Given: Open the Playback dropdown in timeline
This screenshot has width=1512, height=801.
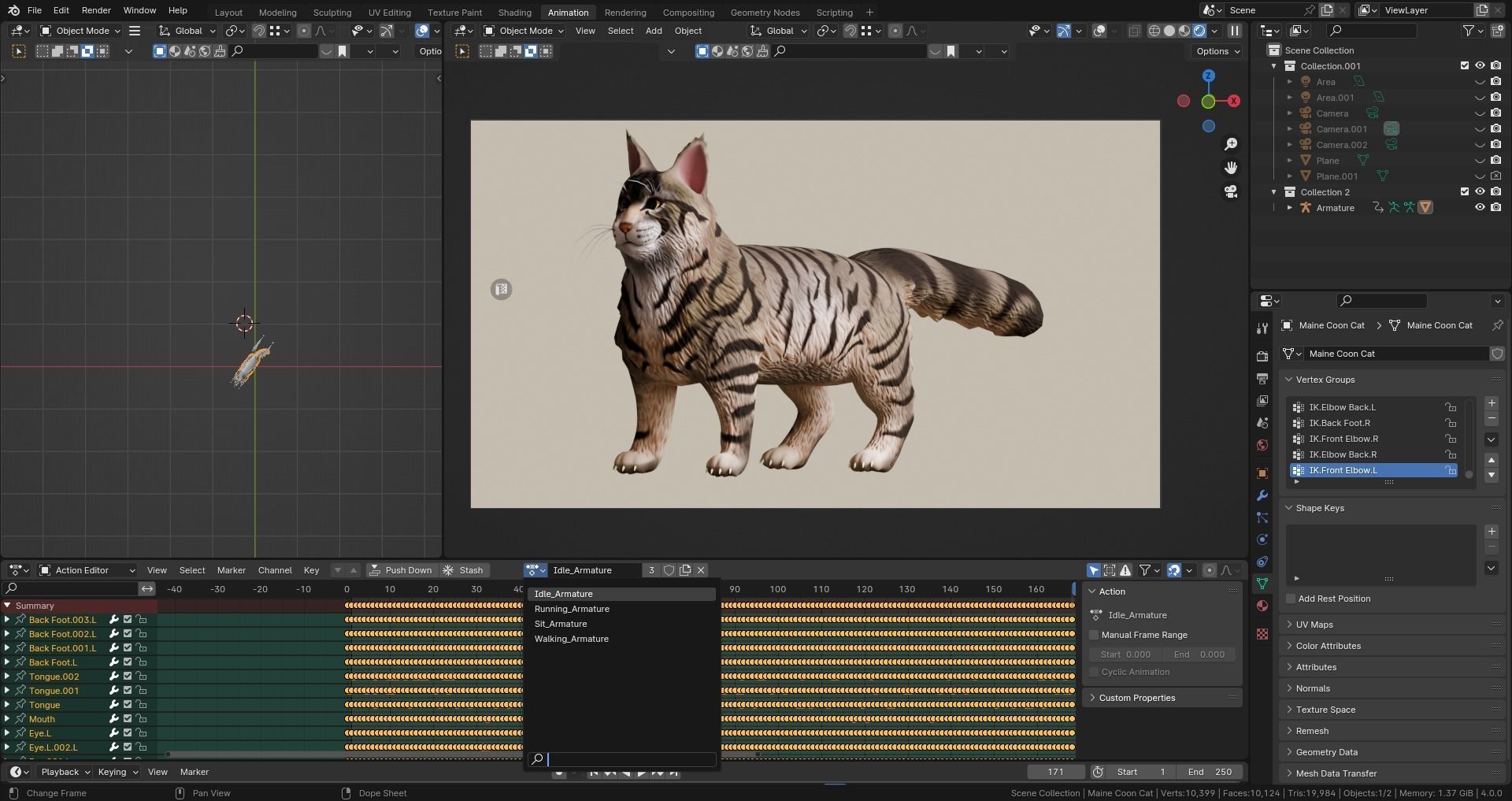Looking at the screenshot, I should click(65, 772).
